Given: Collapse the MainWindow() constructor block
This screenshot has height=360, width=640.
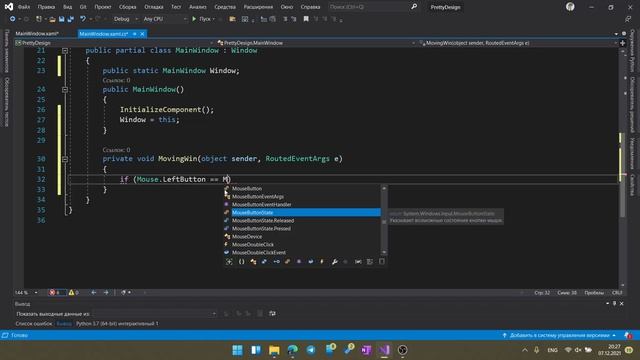Looking at the screenshot, I should 65,89.
